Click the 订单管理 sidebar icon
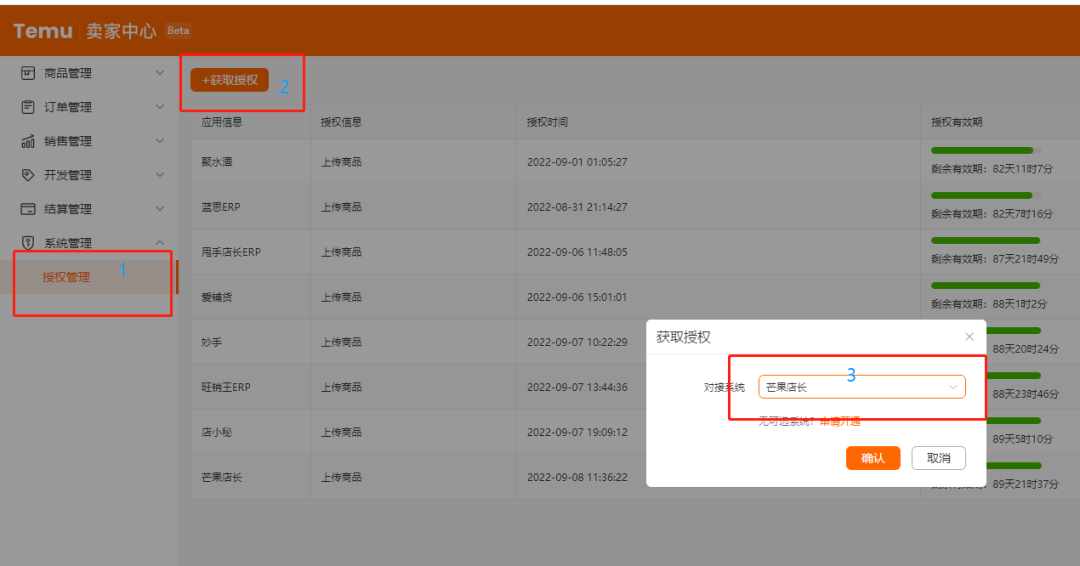 point(28,107)
